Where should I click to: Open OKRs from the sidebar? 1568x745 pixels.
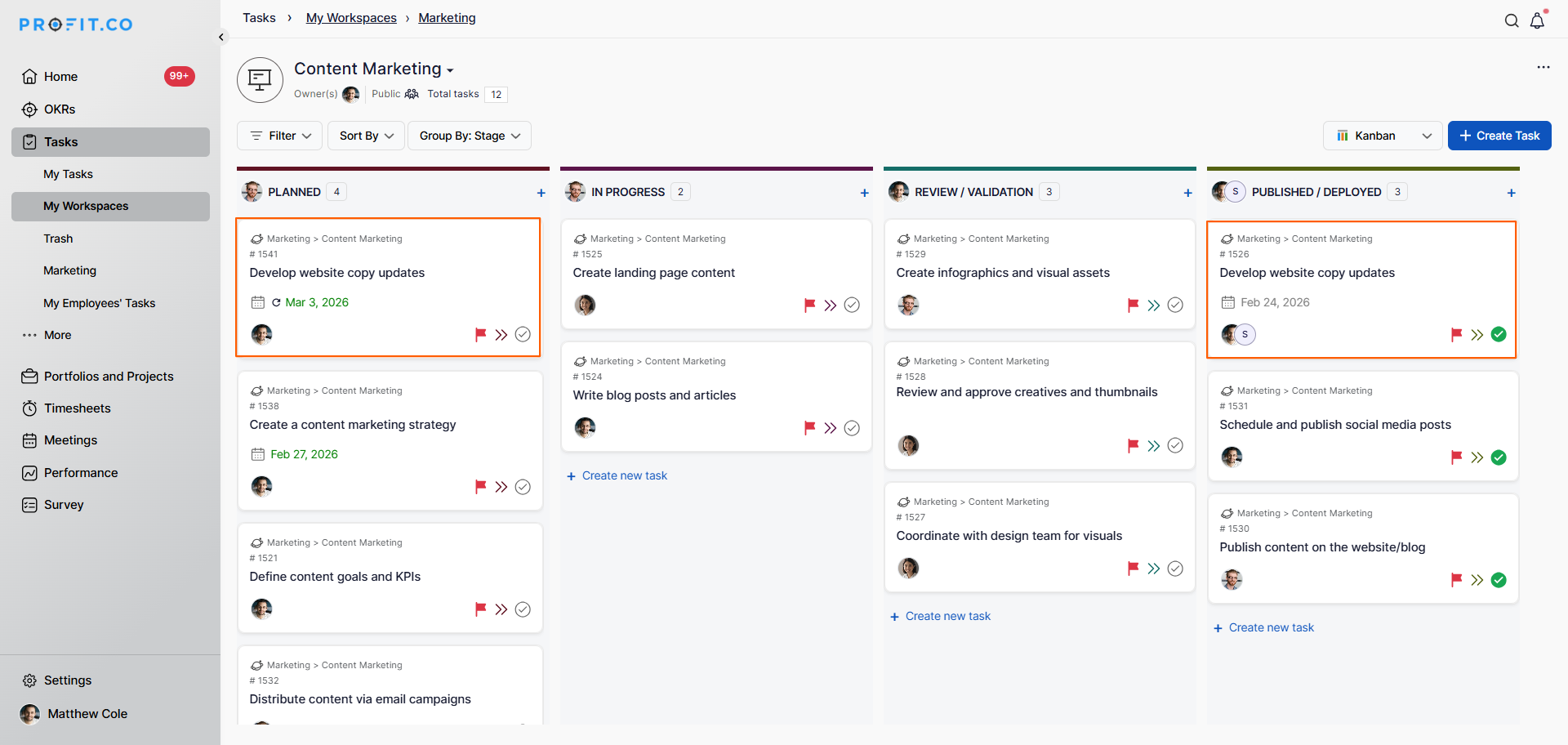click(60, 109)
